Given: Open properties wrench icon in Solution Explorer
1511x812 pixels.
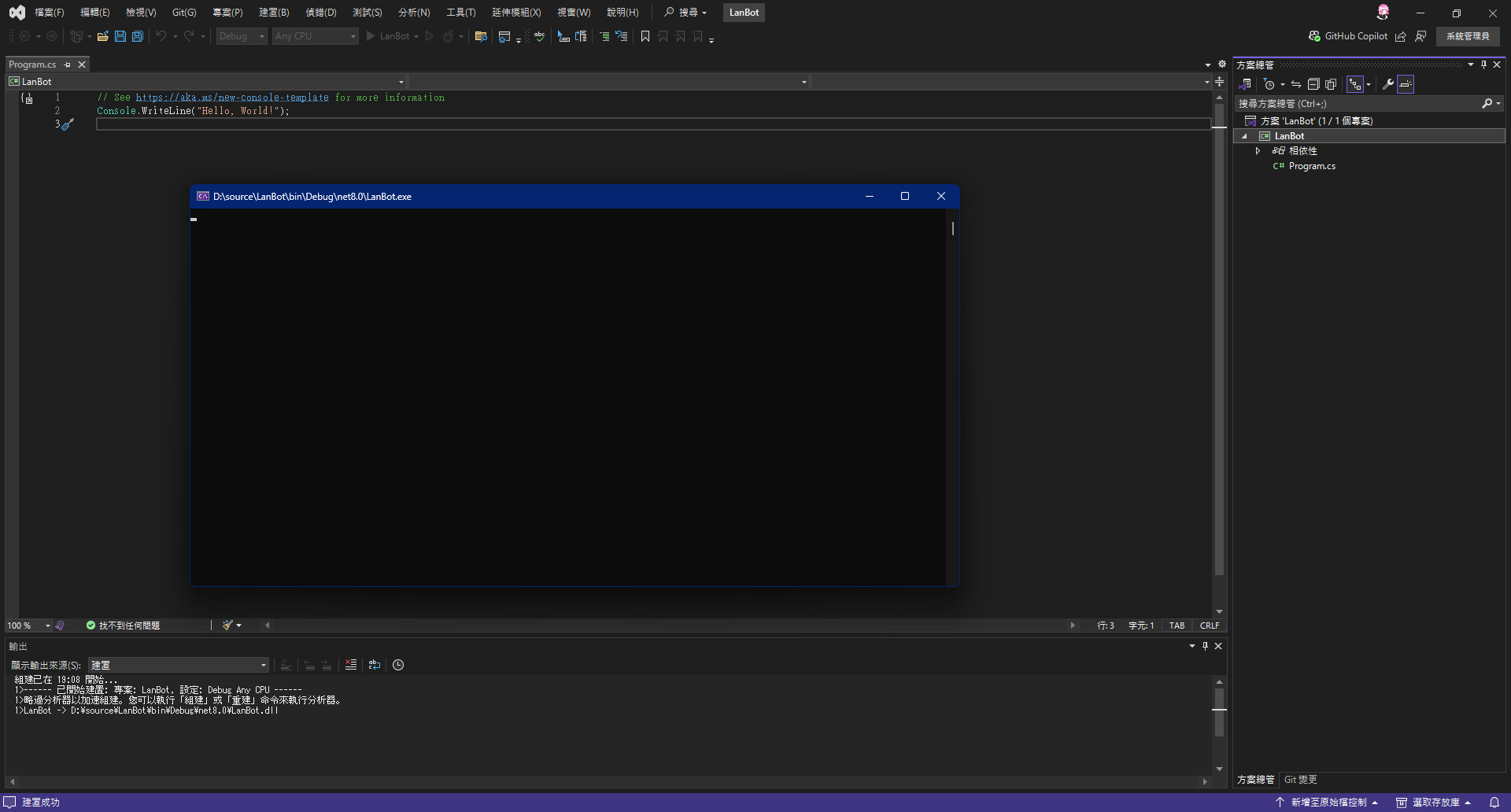Looking at the screenshot, I should (1388, 84).
